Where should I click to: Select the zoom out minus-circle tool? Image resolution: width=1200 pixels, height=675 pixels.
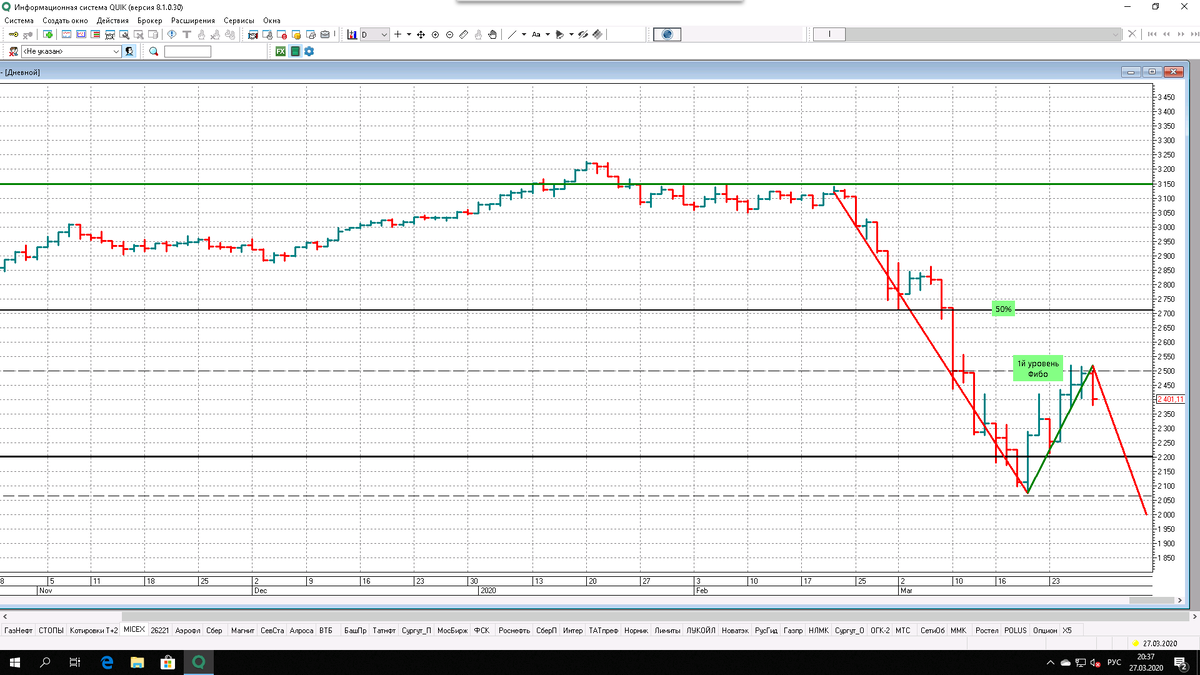[449, 35]
